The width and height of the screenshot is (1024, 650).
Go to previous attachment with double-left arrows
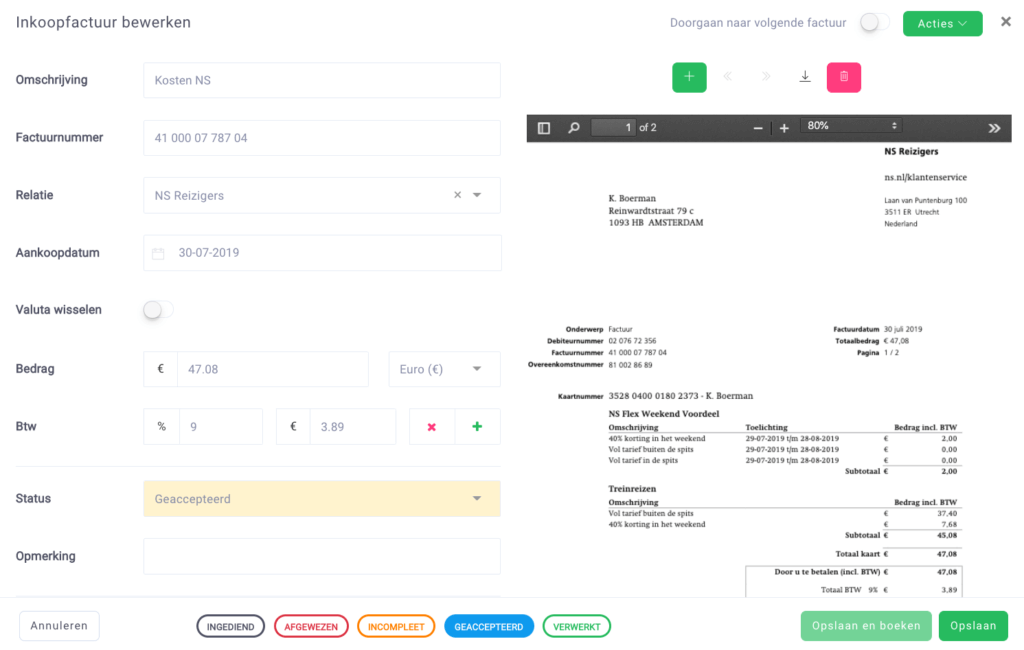(x=728, y=77)
